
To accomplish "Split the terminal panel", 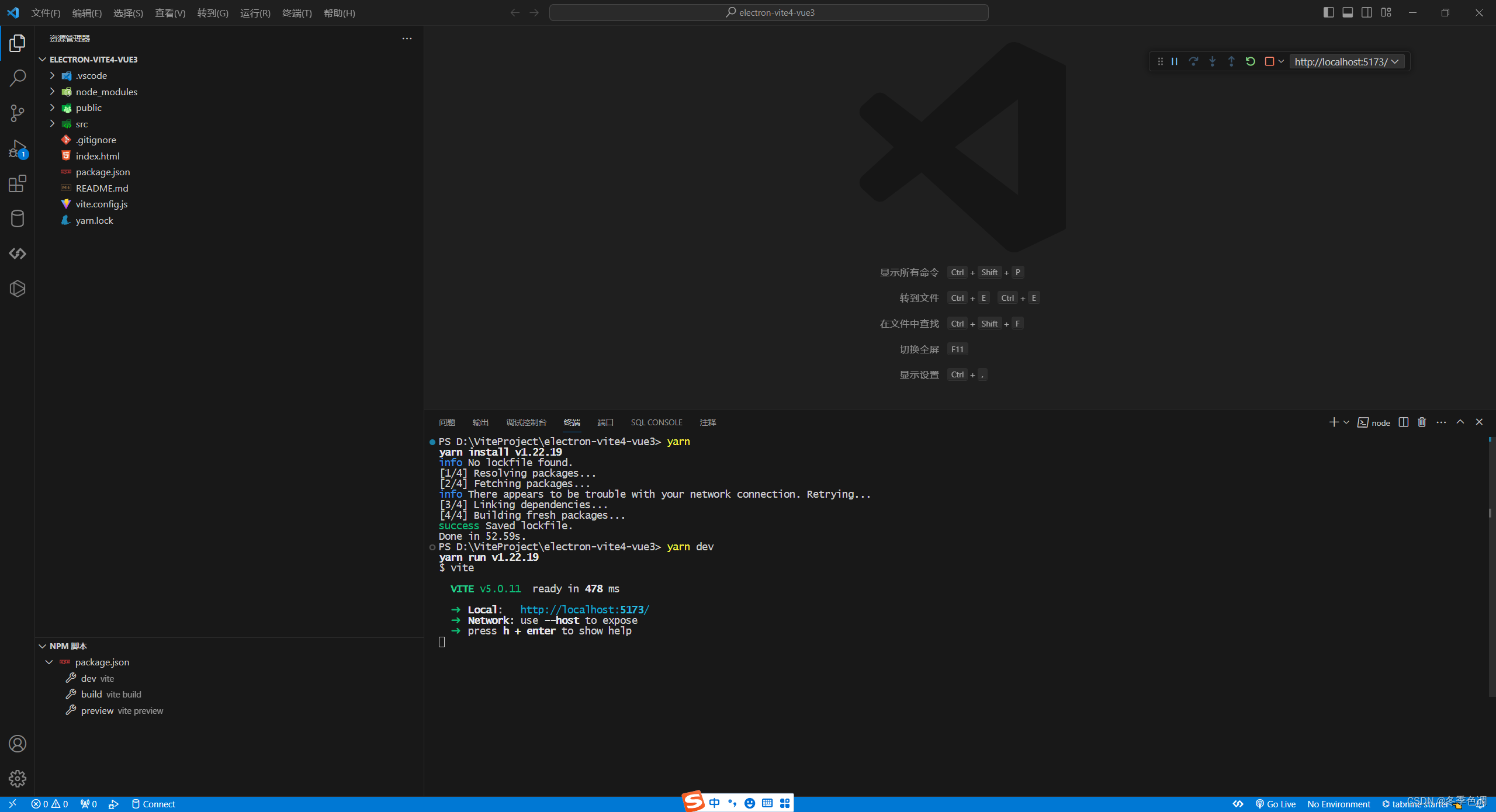I will [x=1402, y=422].
